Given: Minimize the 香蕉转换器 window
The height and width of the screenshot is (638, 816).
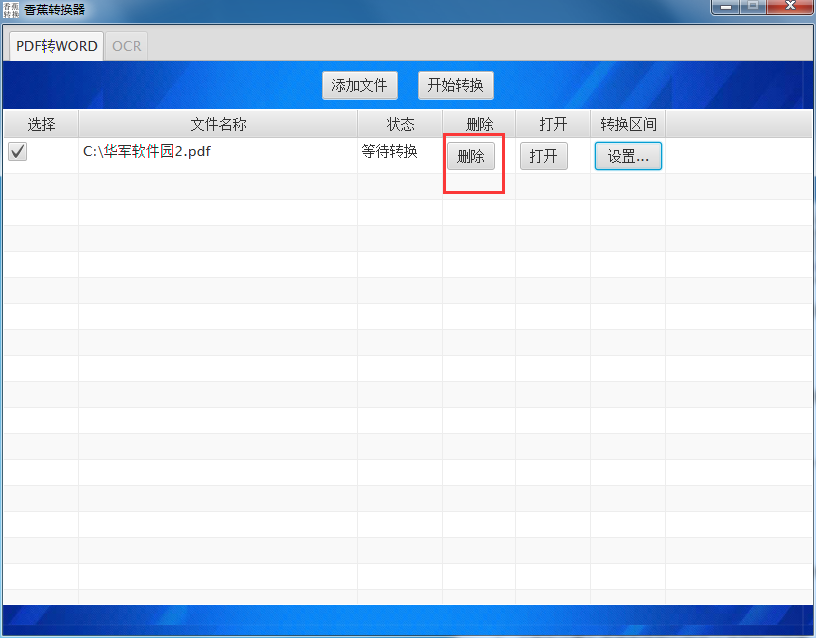Looking at the screenshot, I should click(726, 7).
